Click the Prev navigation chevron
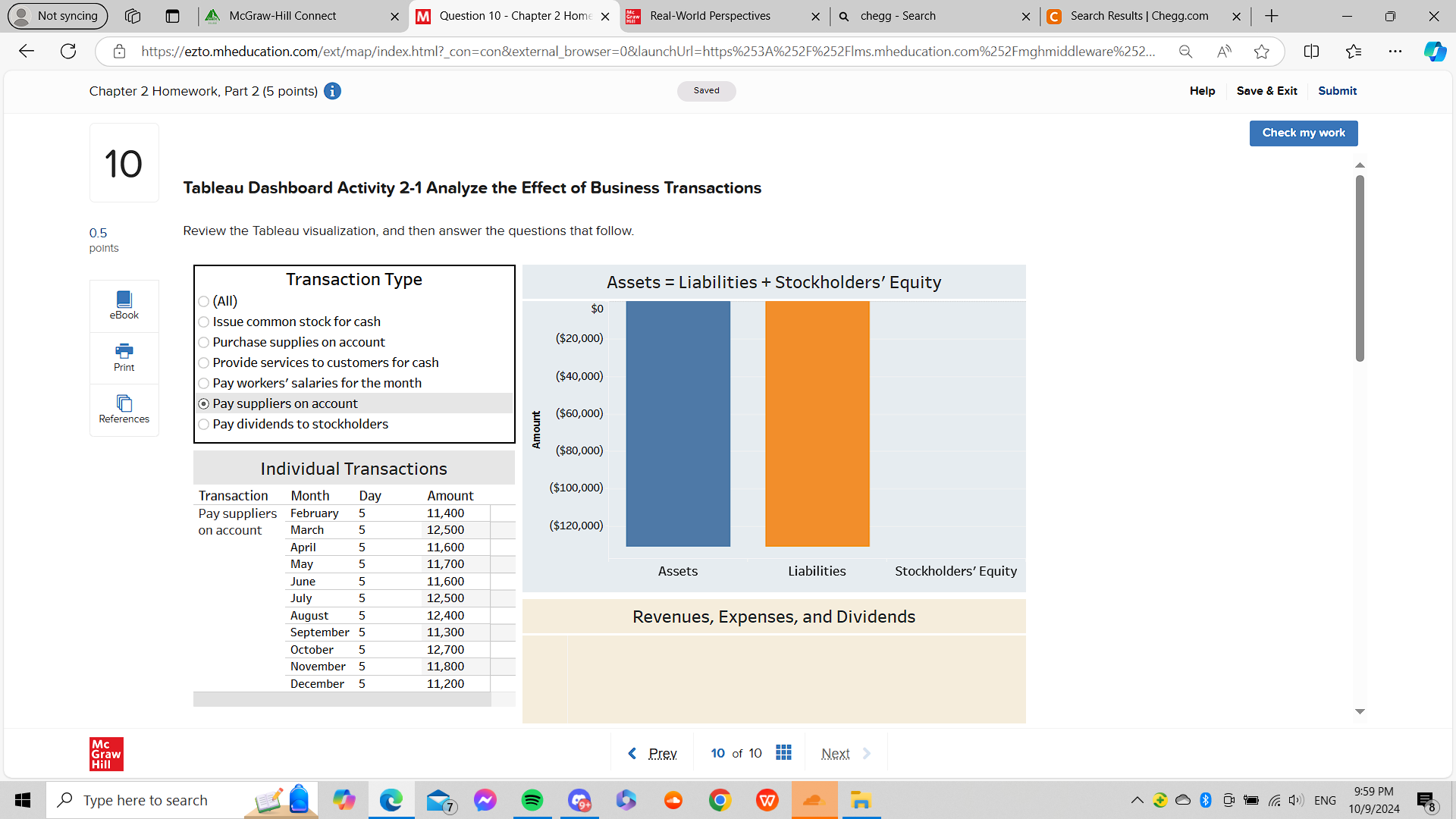Screen dimensions: 1456x819 click(633, 752)
